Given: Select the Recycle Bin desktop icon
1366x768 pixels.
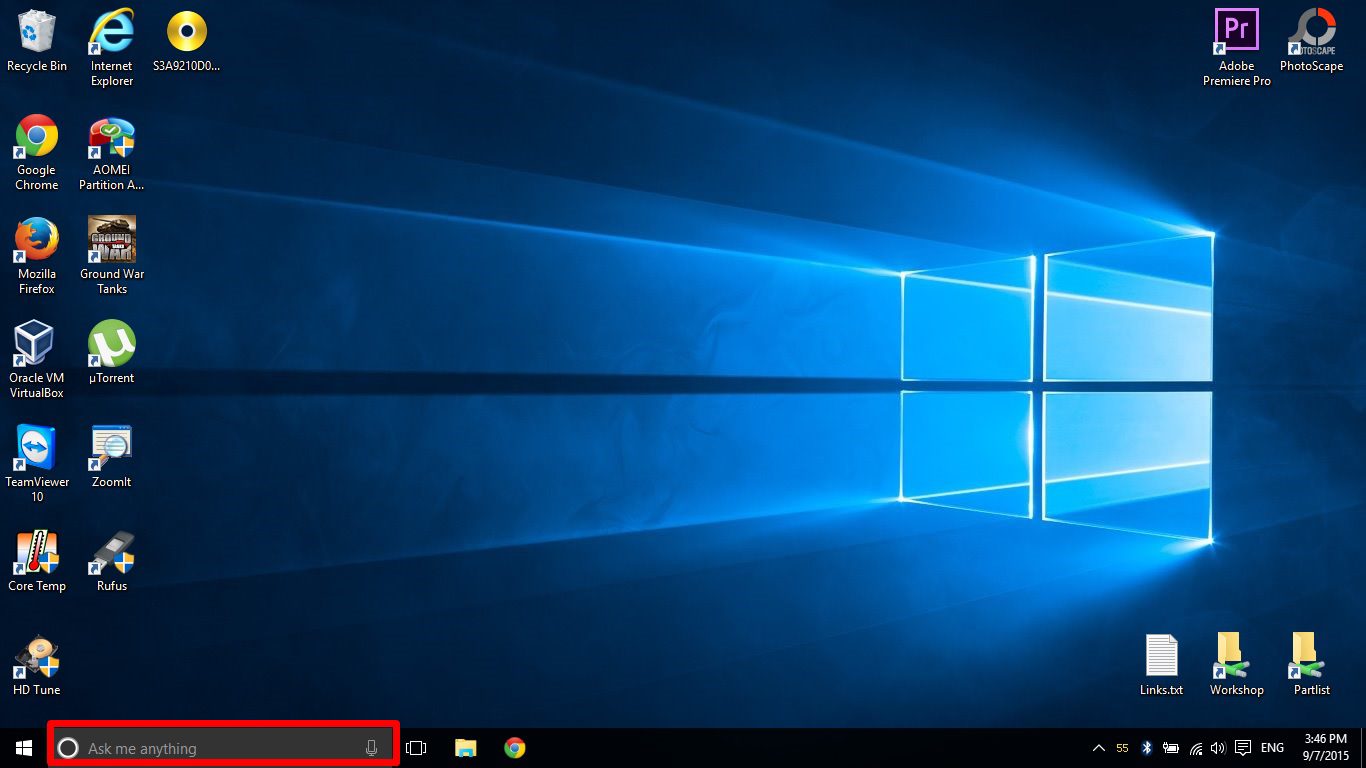Looking at the screenshot, I should [37, 42].
